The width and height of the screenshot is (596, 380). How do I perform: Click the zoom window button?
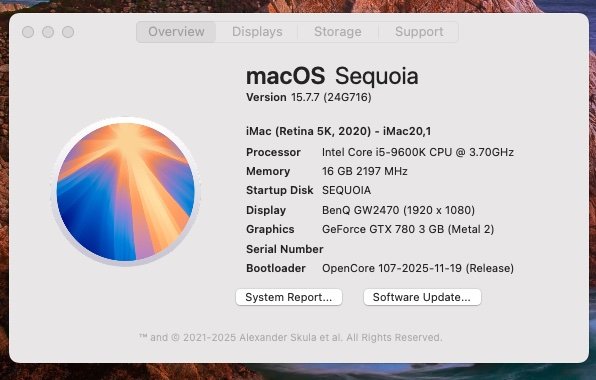click(x=68, y=32)
